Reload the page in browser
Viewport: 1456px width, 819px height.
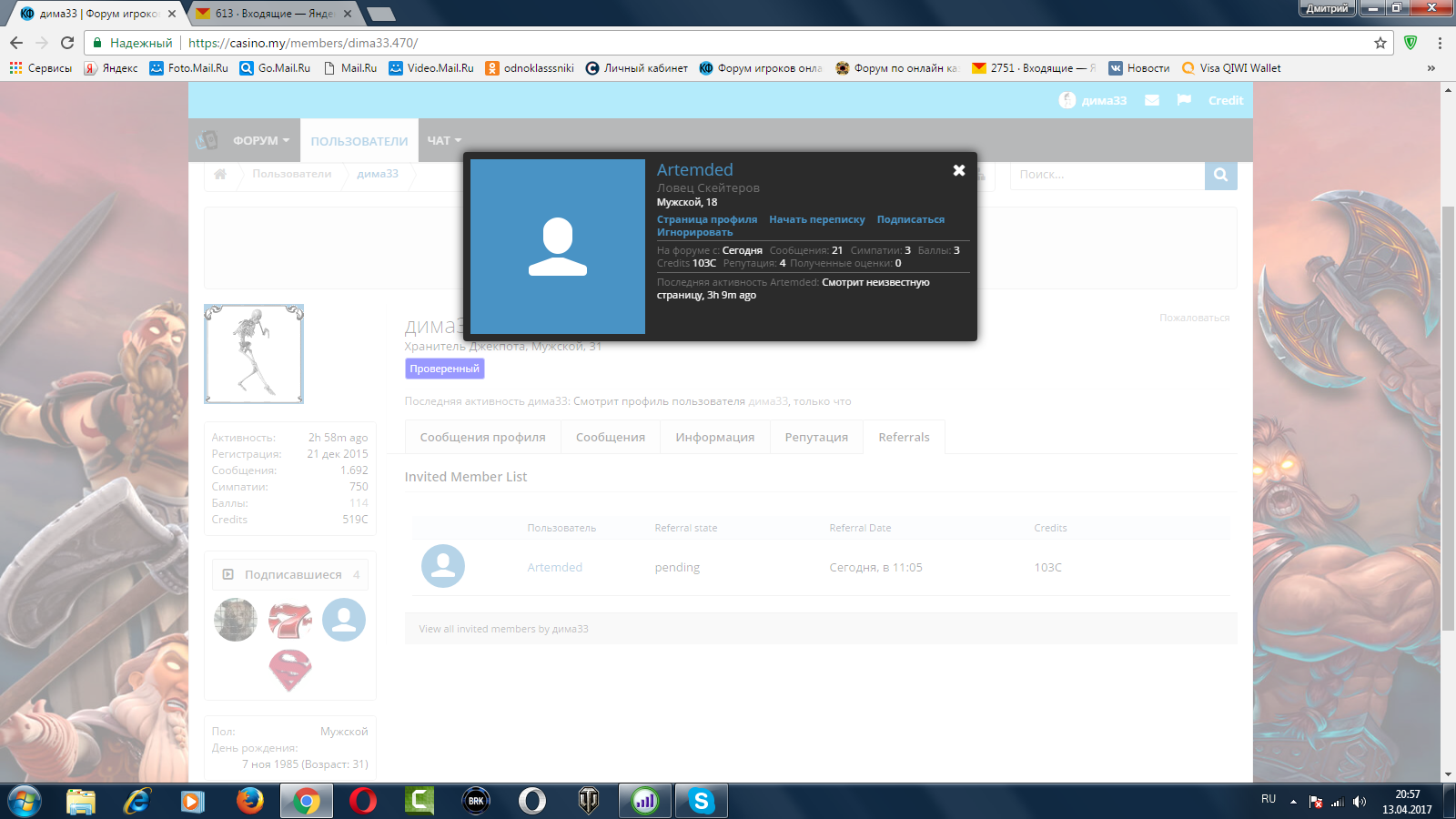click(x=67, y=43)
